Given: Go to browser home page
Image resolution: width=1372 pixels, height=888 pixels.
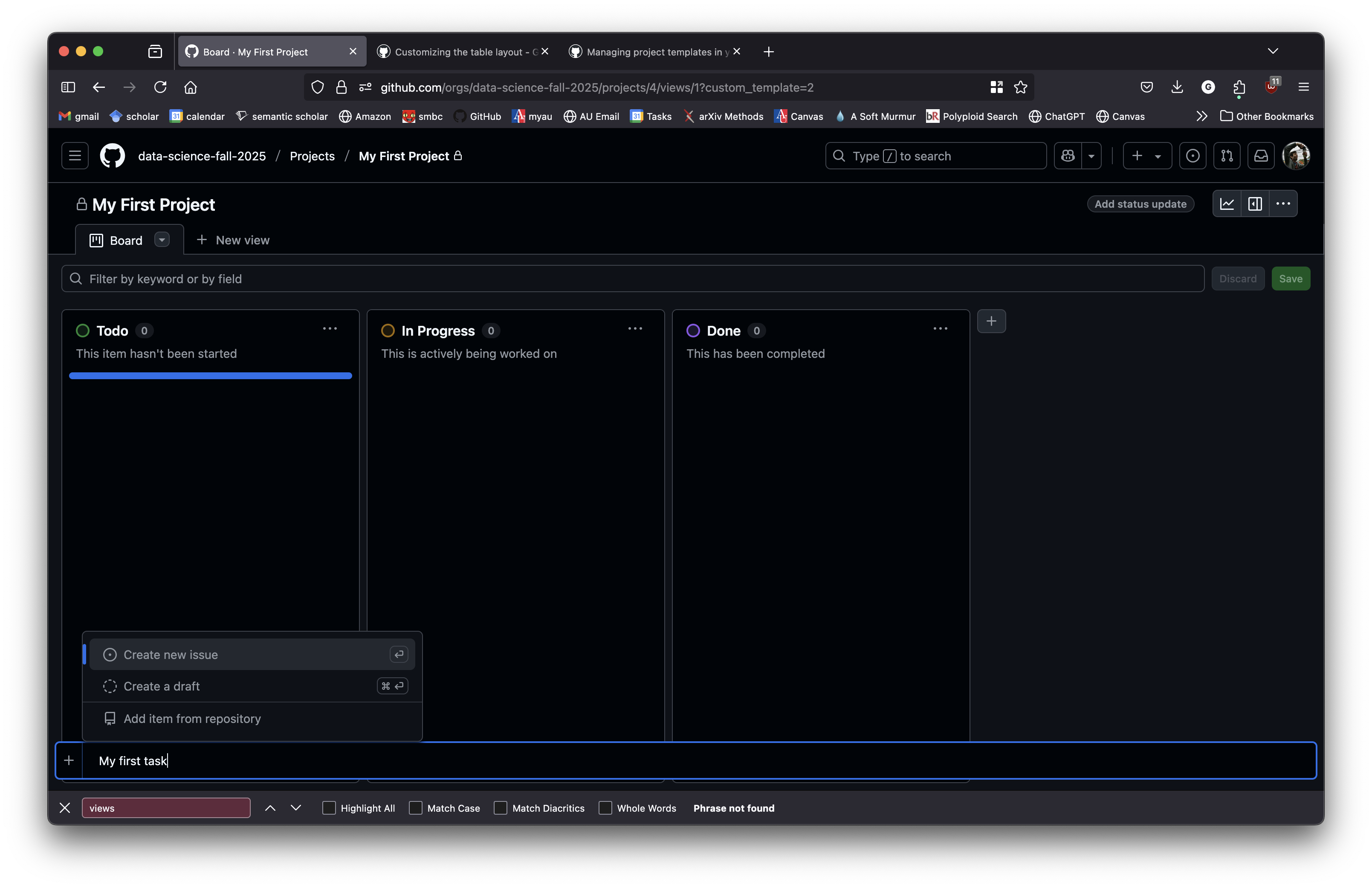Looking at the screenshot, I should 191,87.
